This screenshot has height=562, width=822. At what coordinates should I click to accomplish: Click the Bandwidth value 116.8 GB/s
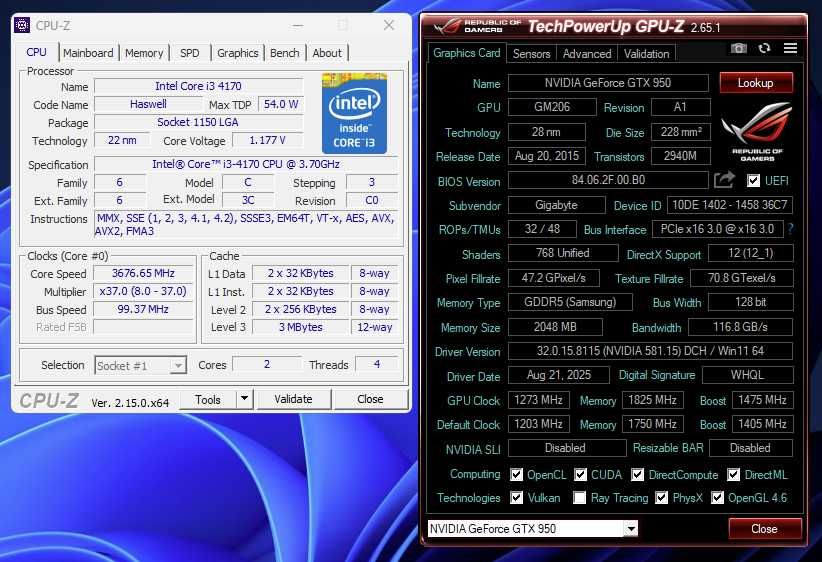coord(740,327)
